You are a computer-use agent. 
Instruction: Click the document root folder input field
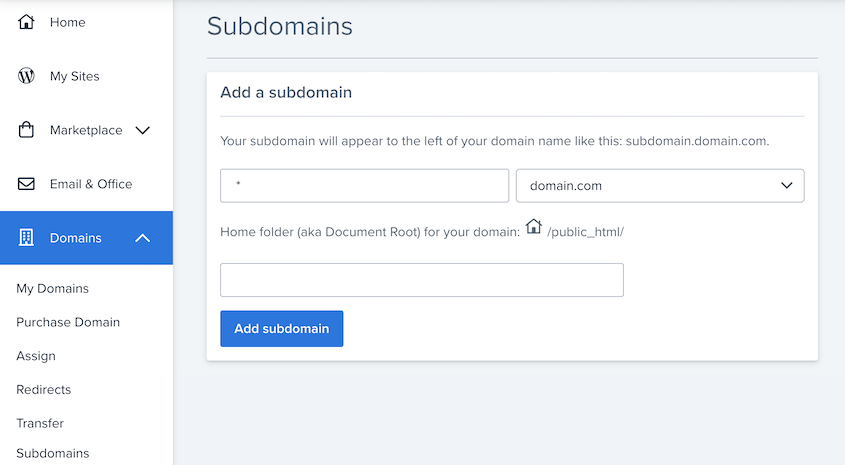422,280
